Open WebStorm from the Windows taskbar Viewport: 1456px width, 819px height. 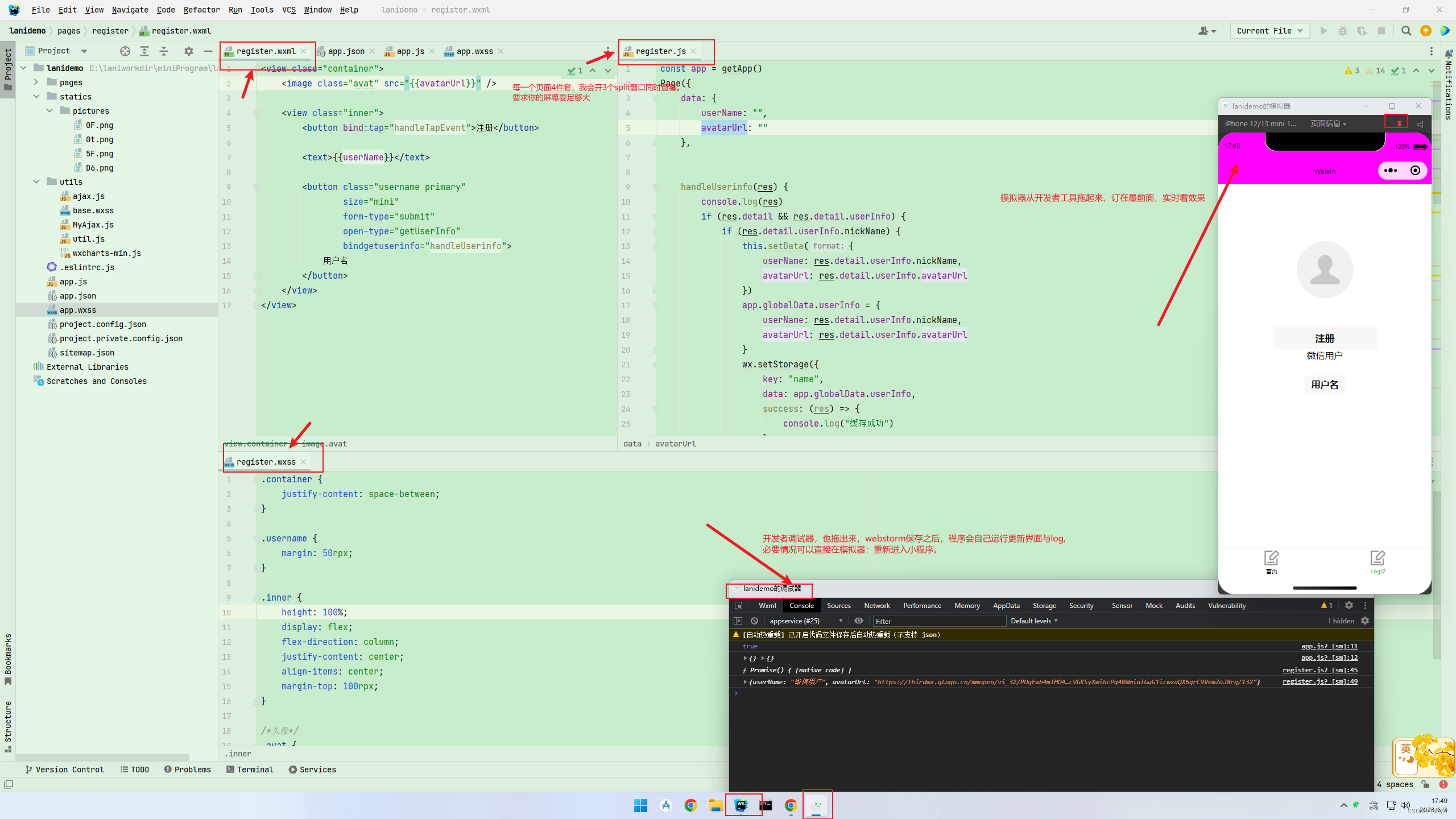(741, 805)
